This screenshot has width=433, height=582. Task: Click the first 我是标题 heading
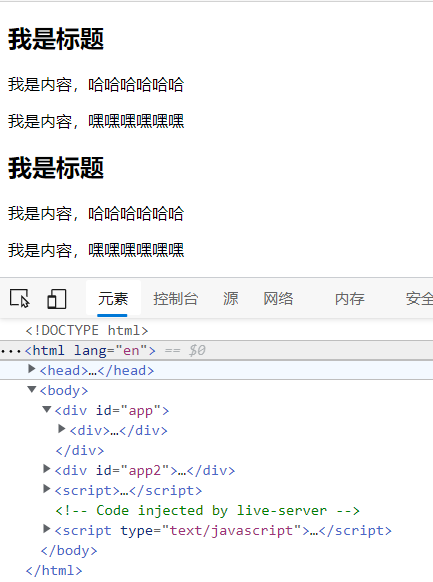click(x=56, y=39)
